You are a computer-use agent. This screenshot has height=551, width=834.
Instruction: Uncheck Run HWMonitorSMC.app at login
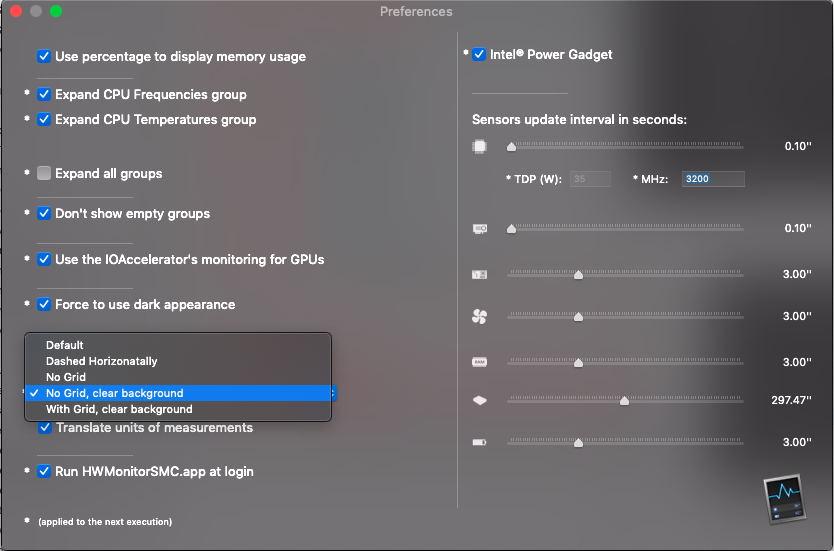(x=44, y=471)
